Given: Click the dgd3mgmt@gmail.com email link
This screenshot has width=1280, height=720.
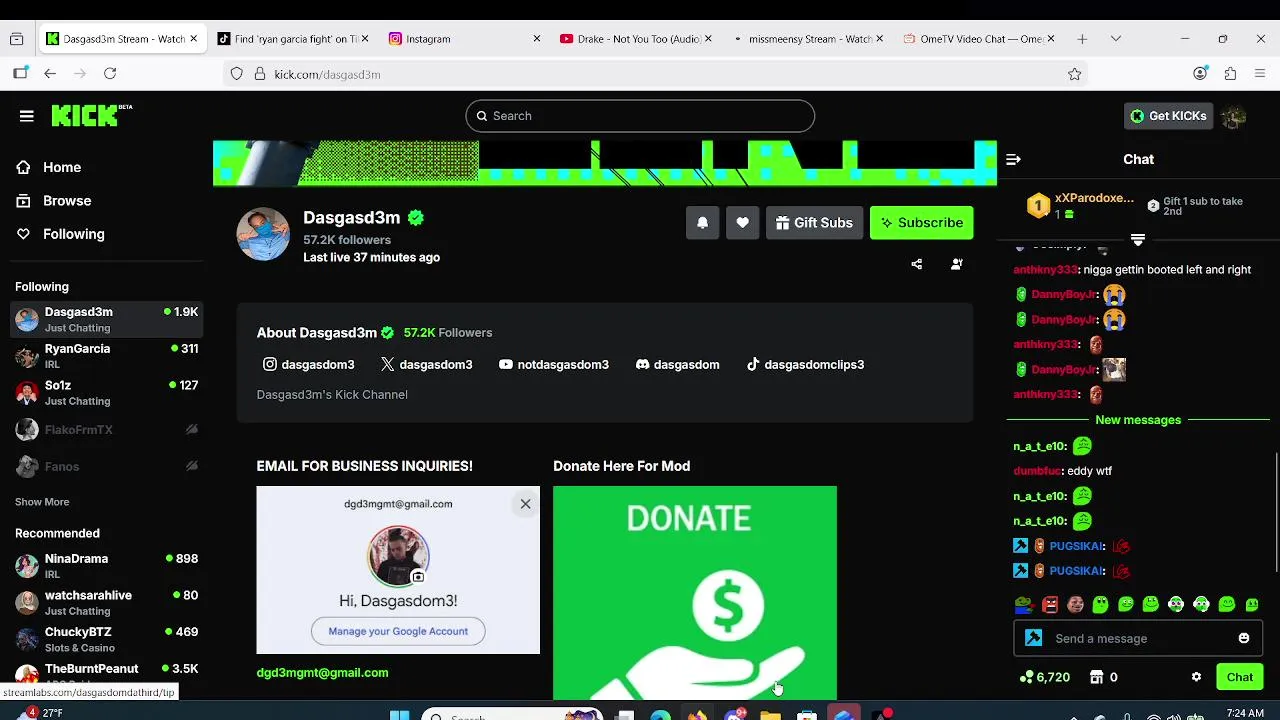Looking at the screenshot, I should click(322, 673).
